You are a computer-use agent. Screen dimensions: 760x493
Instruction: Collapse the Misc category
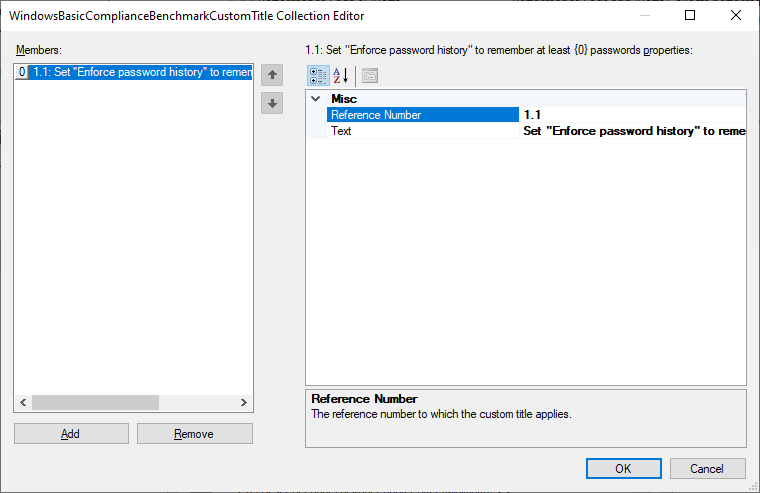(316, 99)
